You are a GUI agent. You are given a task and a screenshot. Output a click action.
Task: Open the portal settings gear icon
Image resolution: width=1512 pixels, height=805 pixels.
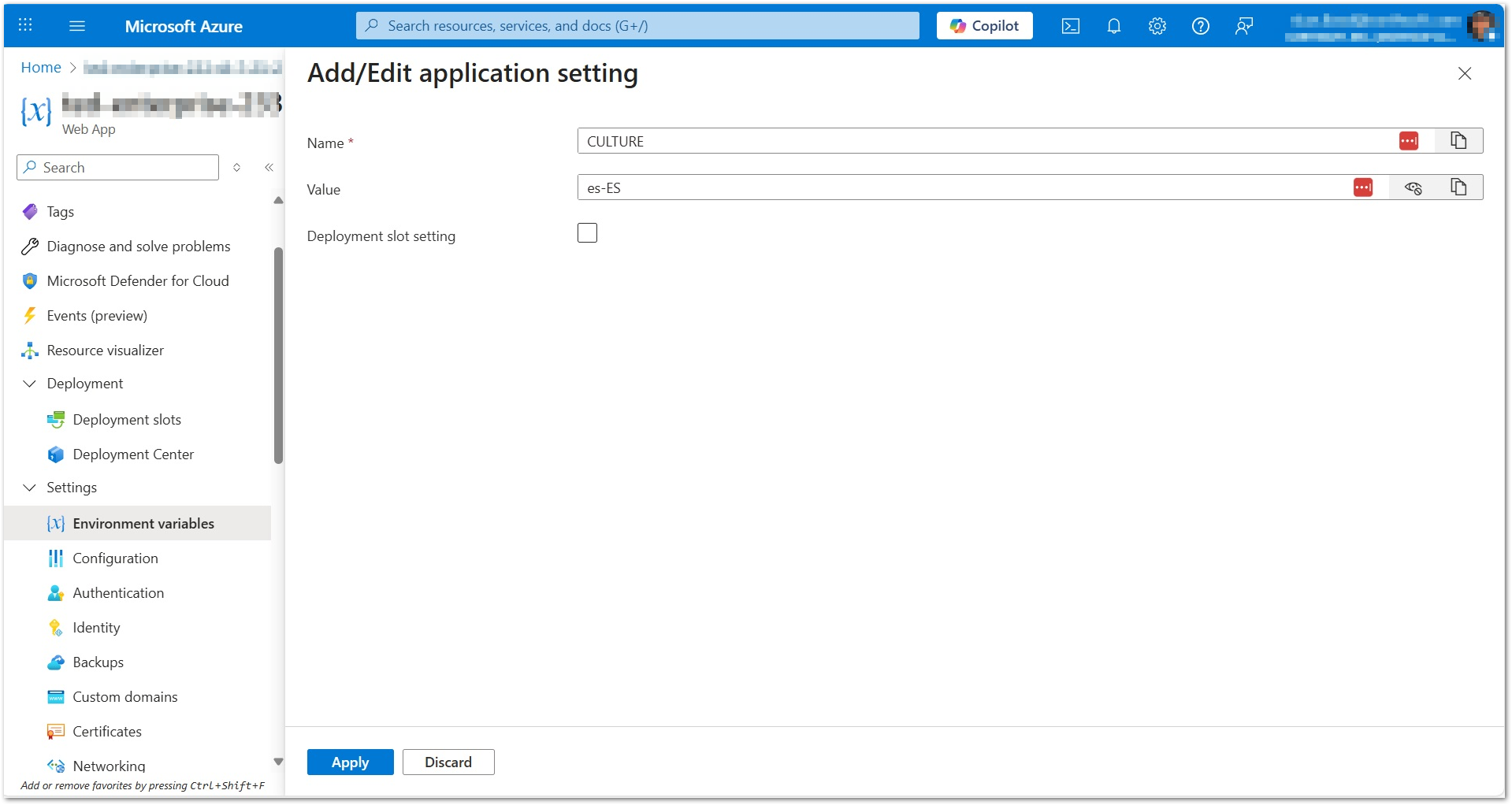point(1157,25)
